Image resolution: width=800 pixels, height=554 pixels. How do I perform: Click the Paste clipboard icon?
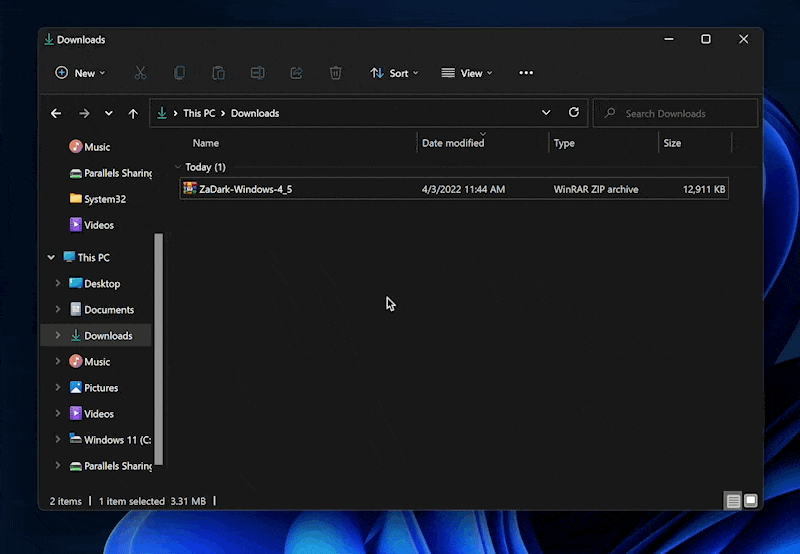[218, 73]
